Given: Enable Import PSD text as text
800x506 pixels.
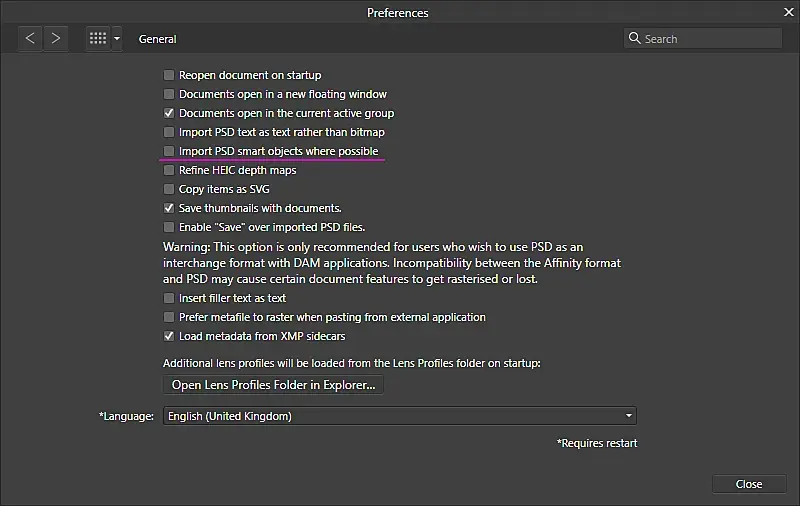Looking at the screenshot, I should [169, 132].
